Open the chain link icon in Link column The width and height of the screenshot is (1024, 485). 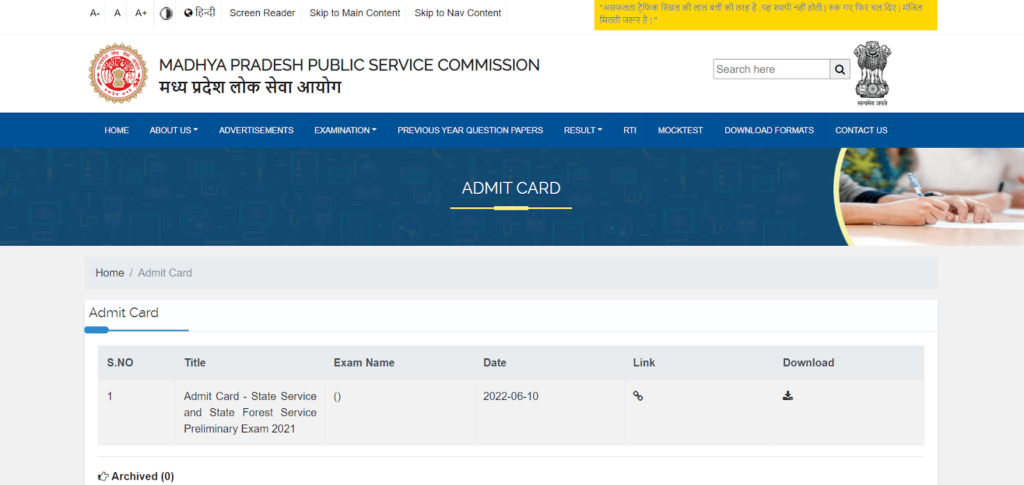[638, 396]
